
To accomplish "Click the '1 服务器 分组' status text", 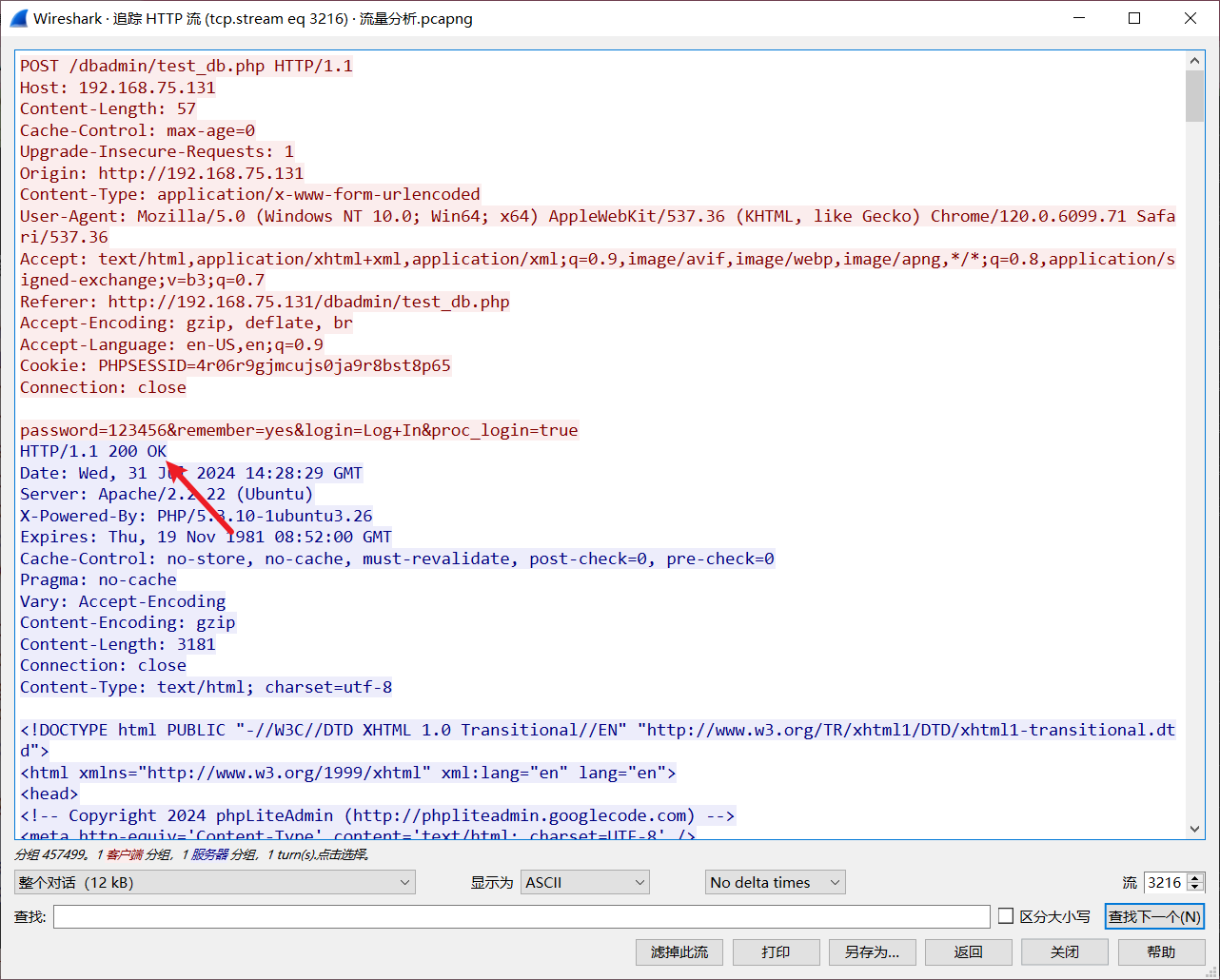I will [220, 854].
